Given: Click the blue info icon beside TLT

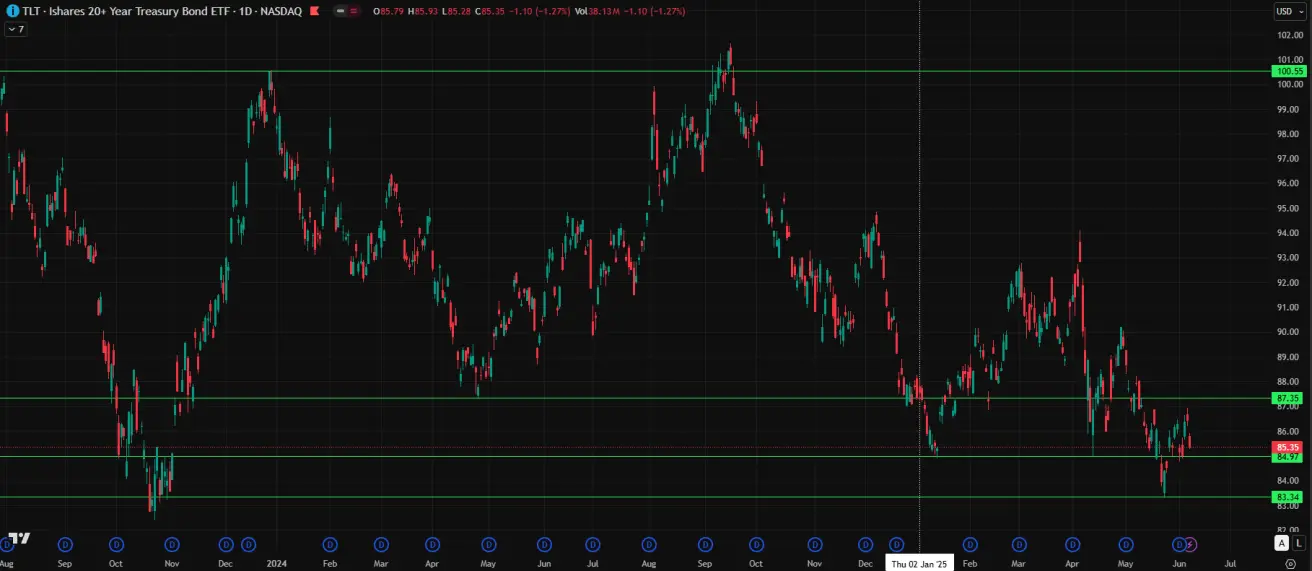Looking at the screenshot, I should pos(12,11).
